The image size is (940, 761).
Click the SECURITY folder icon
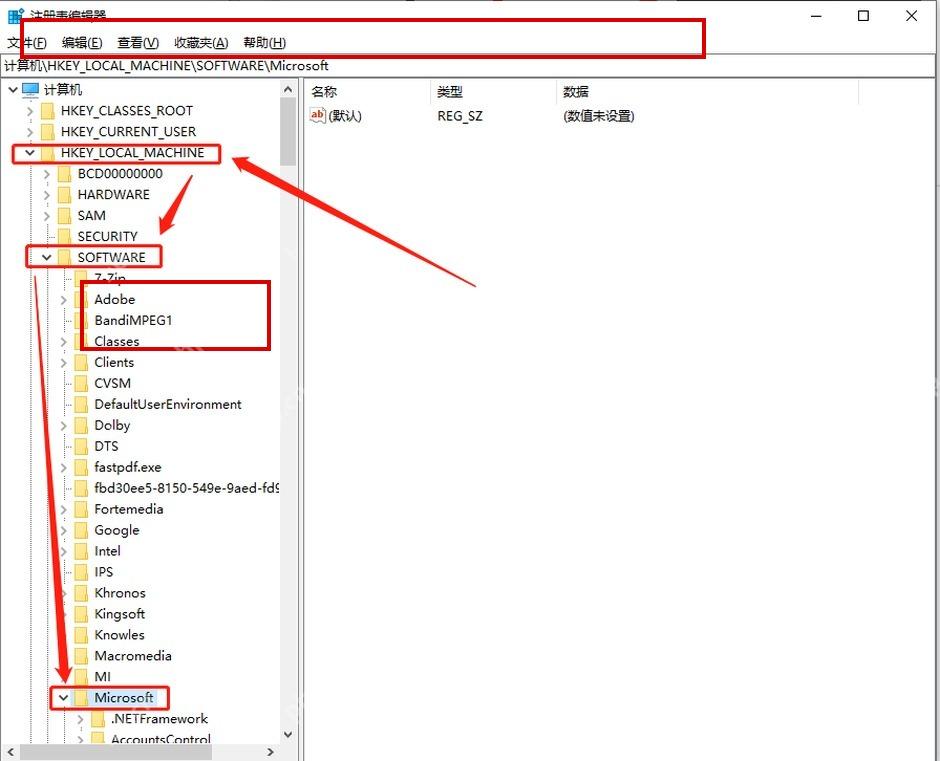point(64,236)
